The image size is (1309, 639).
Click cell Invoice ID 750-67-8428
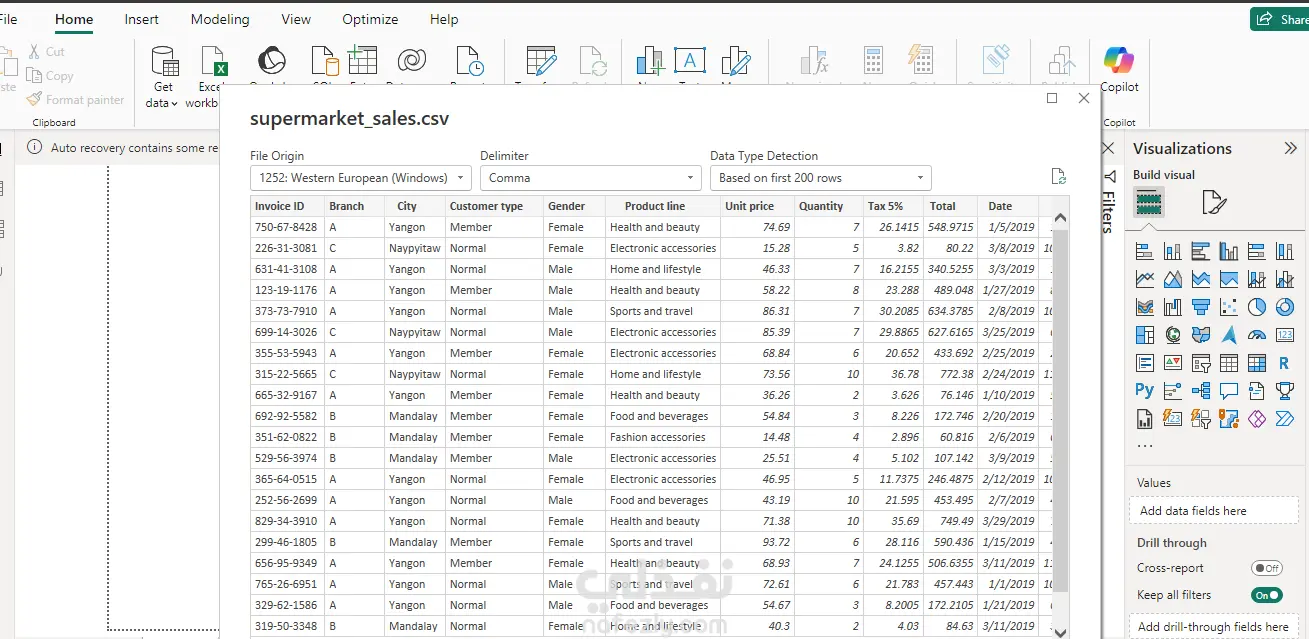coord(287,227)
